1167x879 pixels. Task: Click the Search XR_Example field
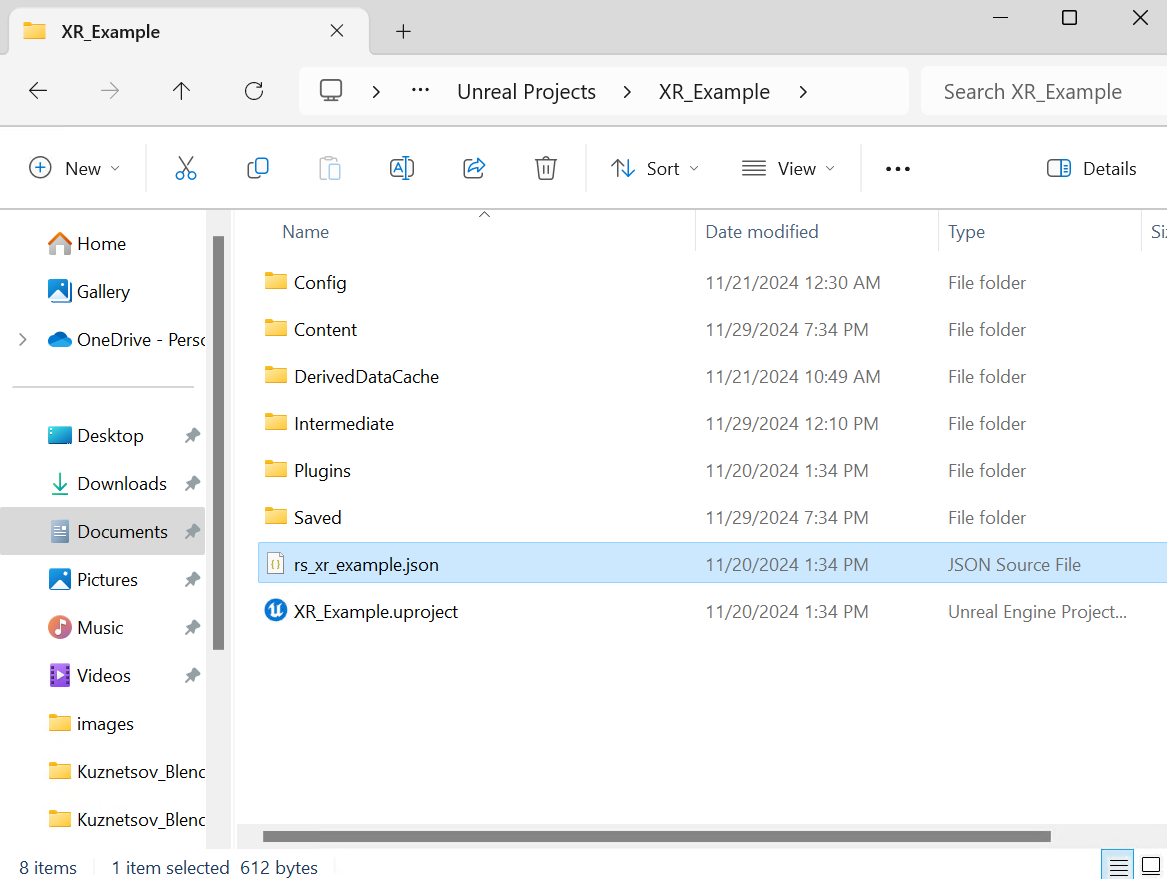[x=1043, y=92]
